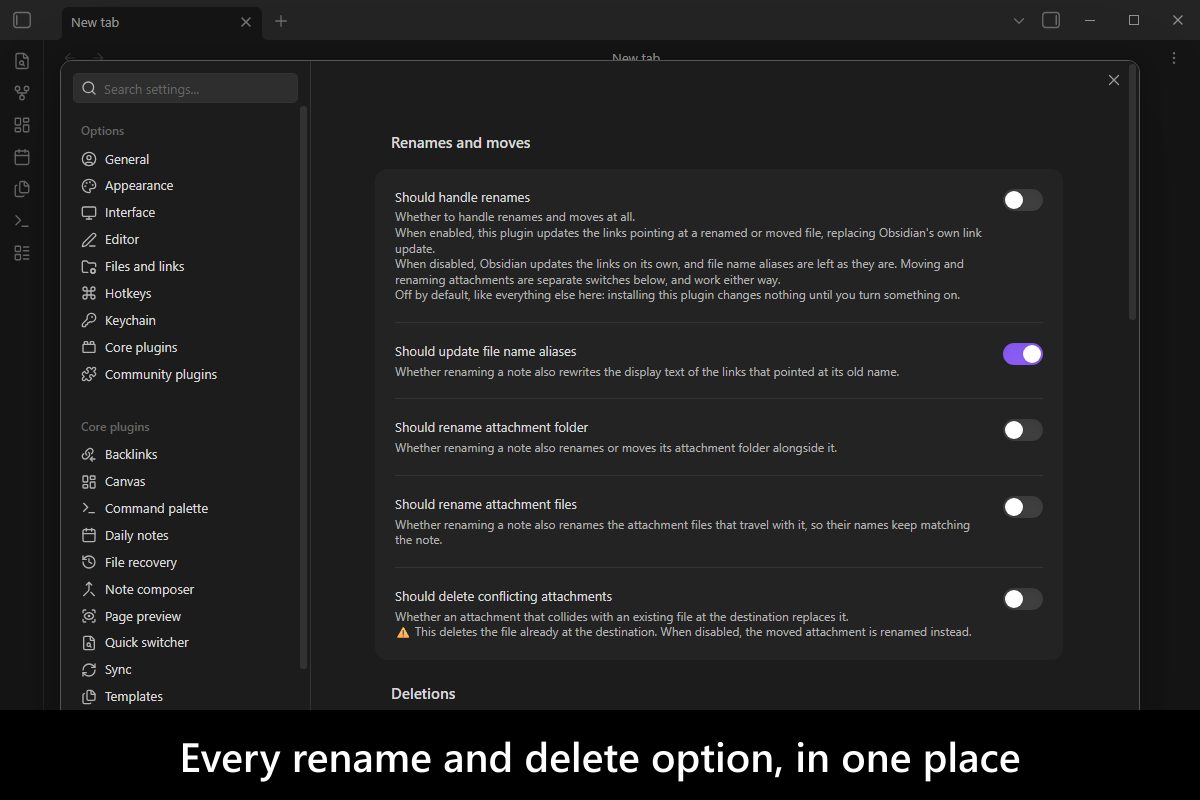Click the Core plugins section label
This screenshot has width=1200, height=800.
coord(115,427)
